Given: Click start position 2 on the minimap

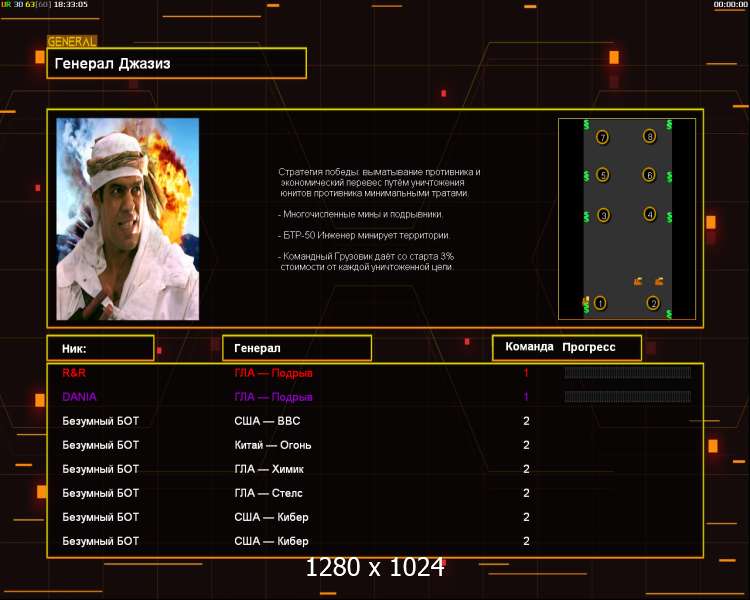Looking at the screenshot, I should (x=653, y=303).
